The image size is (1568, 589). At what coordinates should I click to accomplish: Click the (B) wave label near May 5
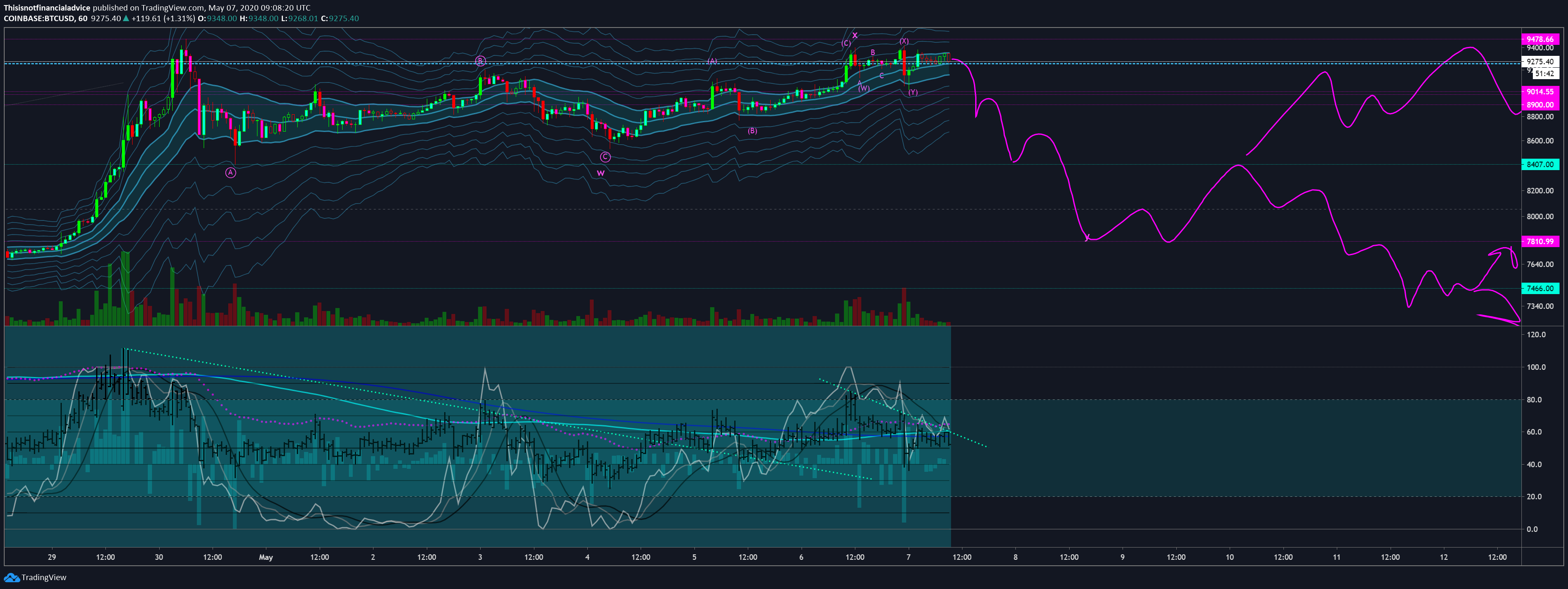(752, 131)
